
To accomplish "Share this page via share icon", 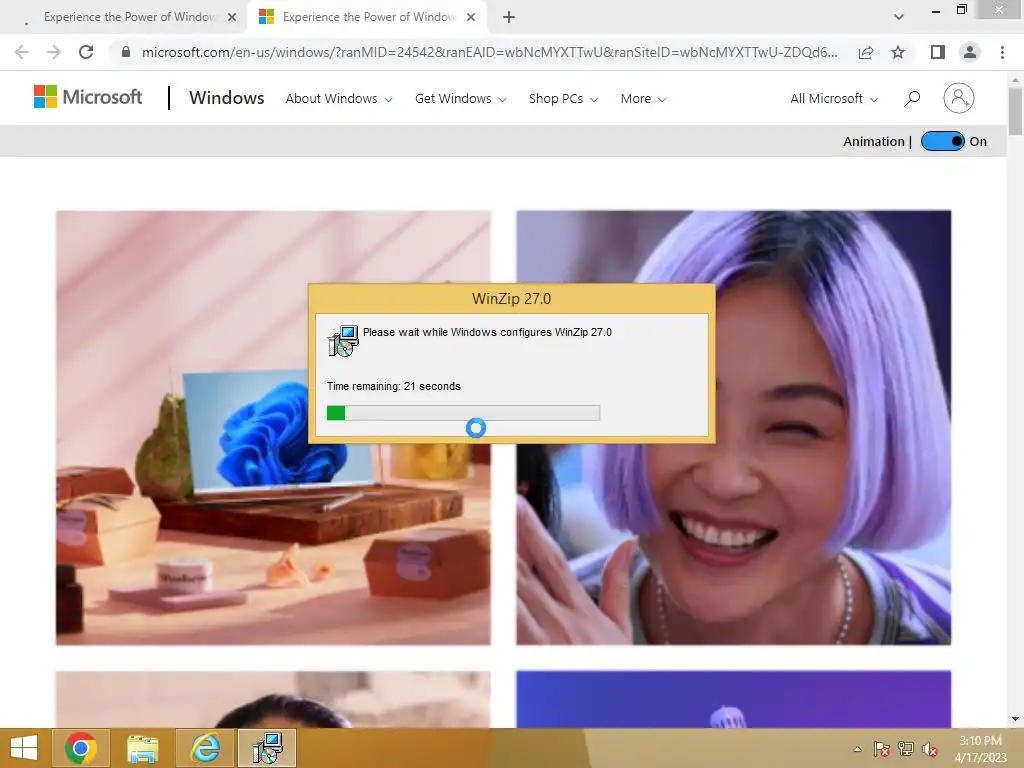I will pyautogui.click(x=866, y=52).
